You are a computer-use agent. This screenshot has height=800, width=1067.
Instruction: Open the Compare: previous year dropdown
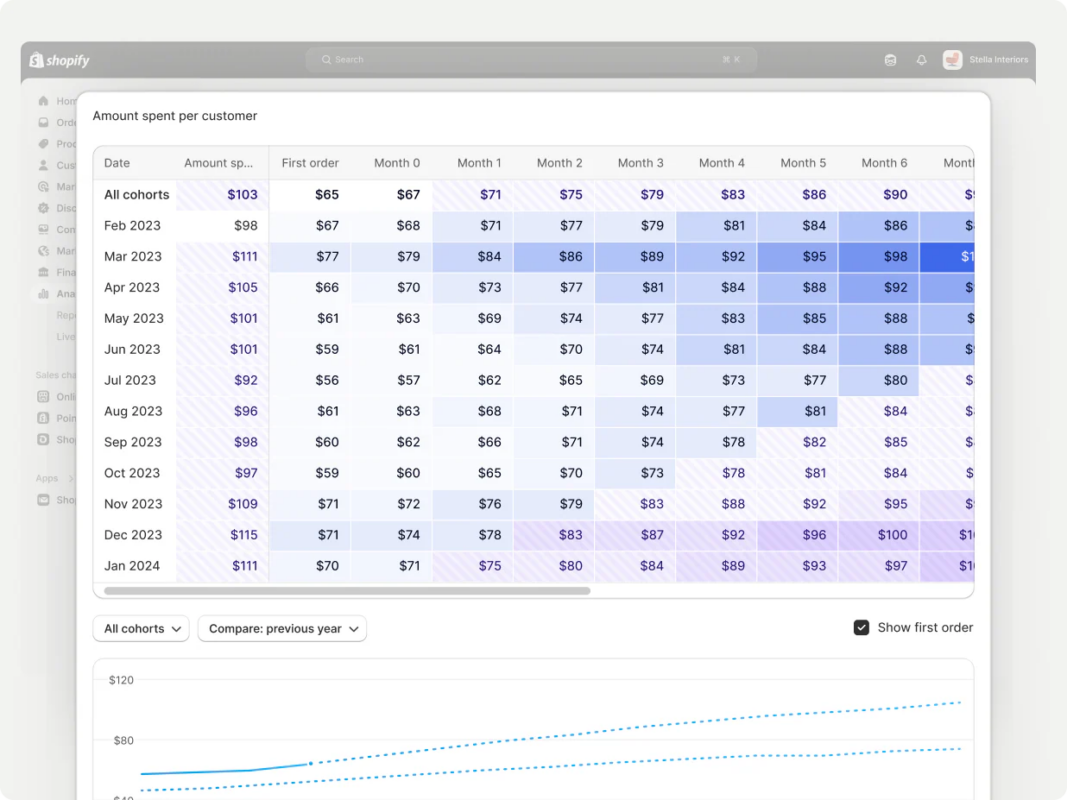[282, 628]
